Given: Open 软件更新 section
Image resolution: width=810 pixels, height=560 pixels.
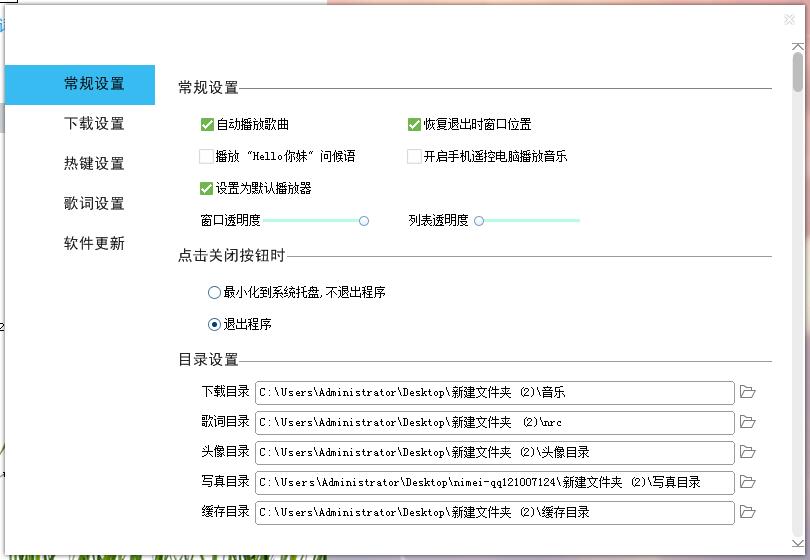Looking at the screenshot, I should (94, 244).
